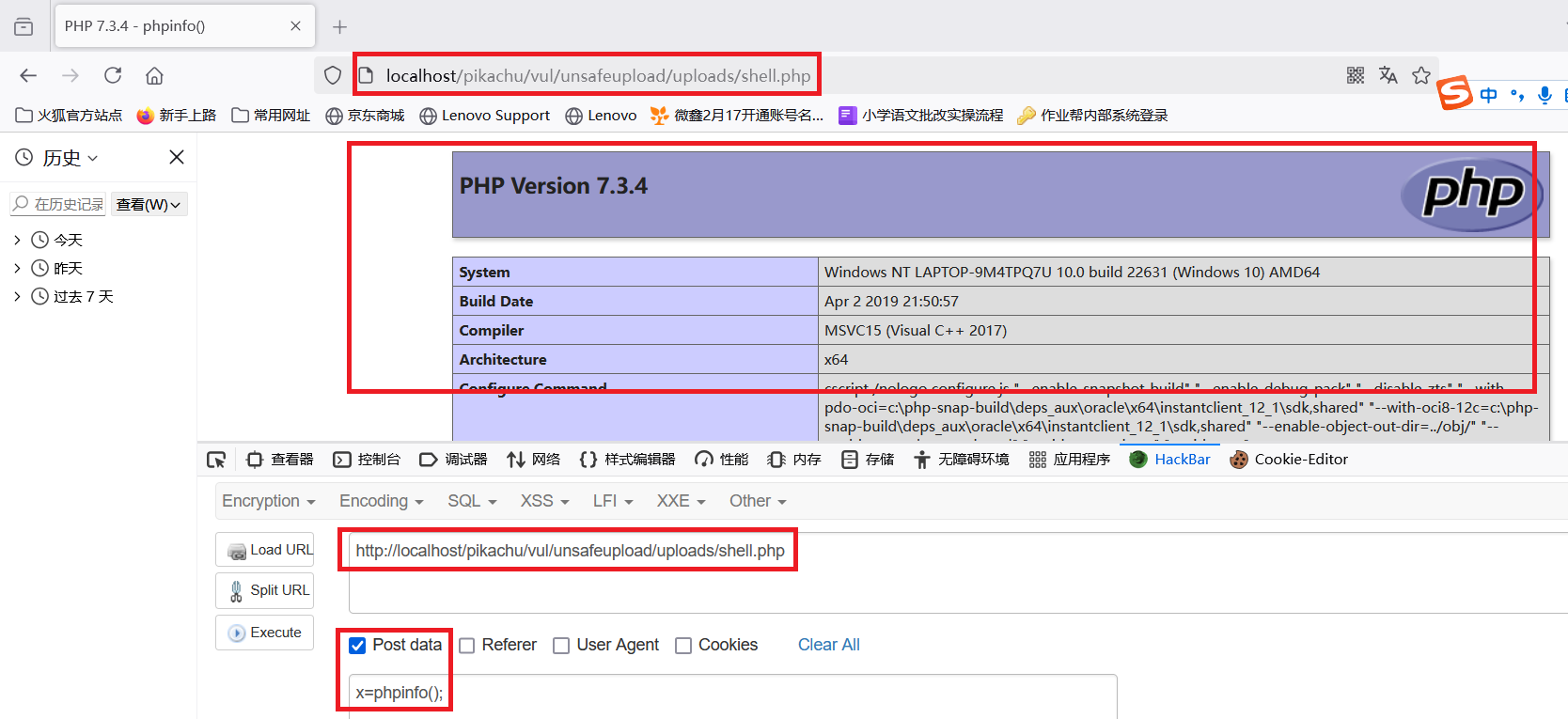Click the shield tracking protection icon

333,75
